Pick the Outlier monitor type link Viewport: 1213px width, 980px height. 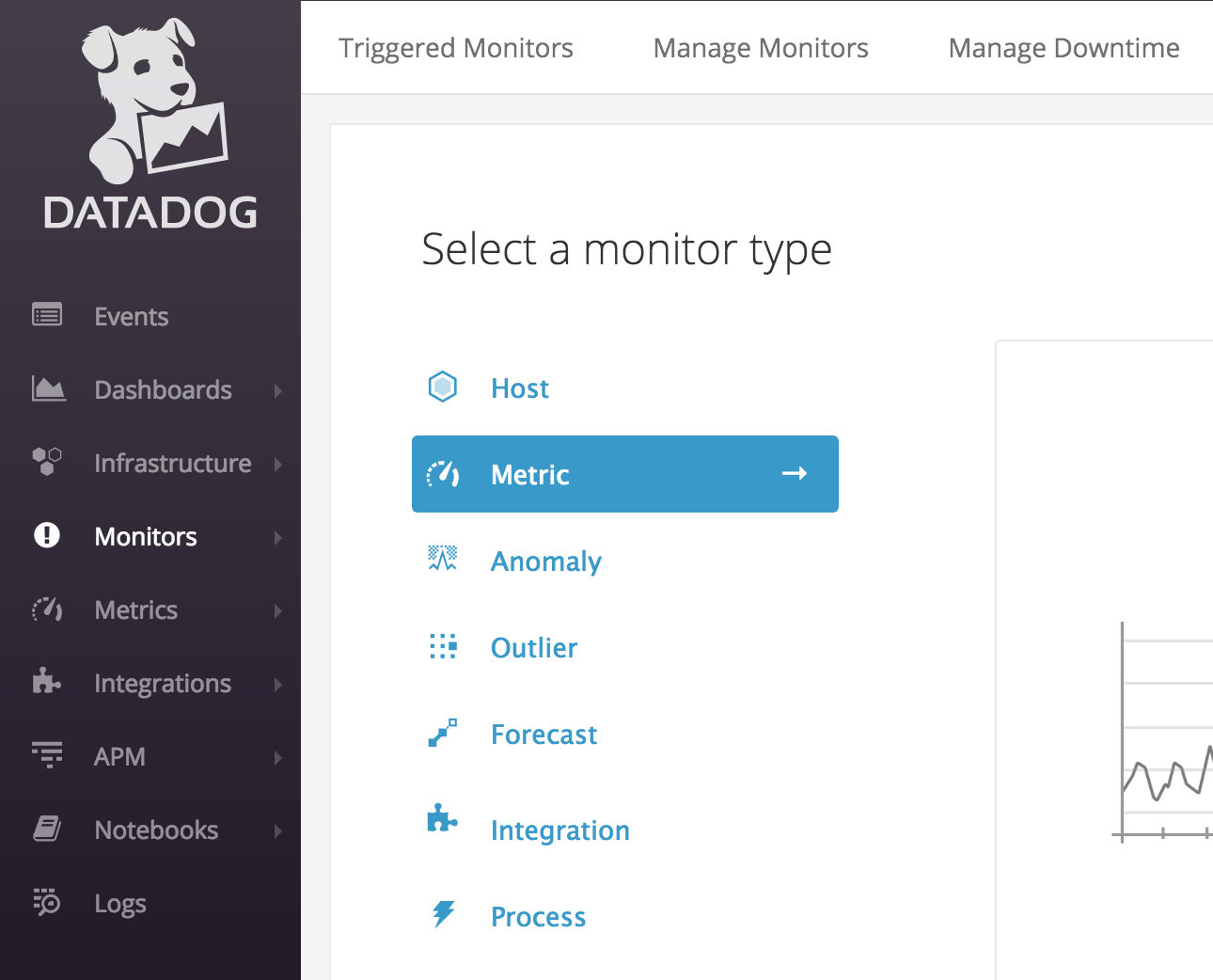[534, 648]
